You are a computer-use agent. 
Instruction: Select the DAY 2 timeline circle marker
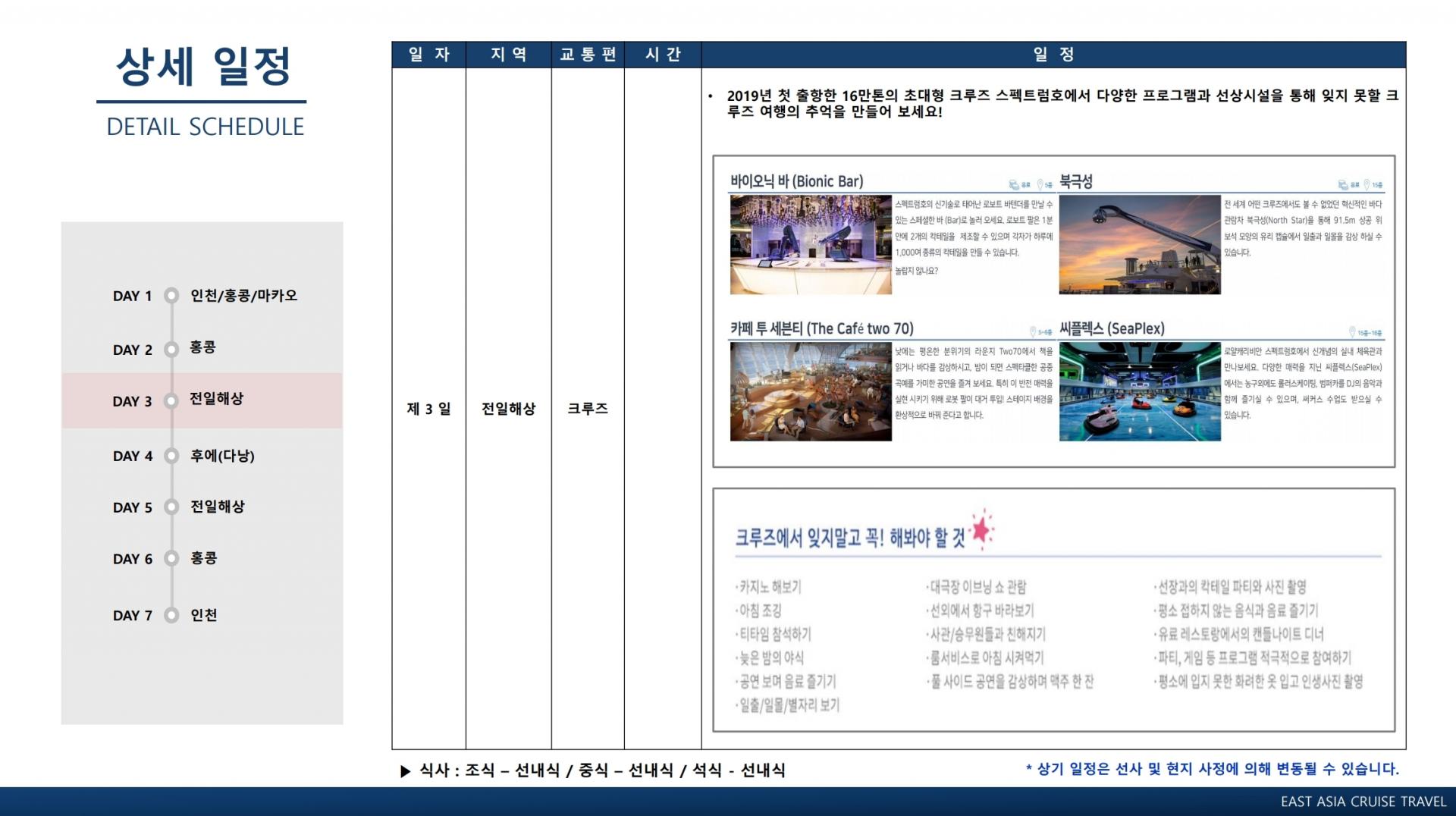tap(171, 349)
